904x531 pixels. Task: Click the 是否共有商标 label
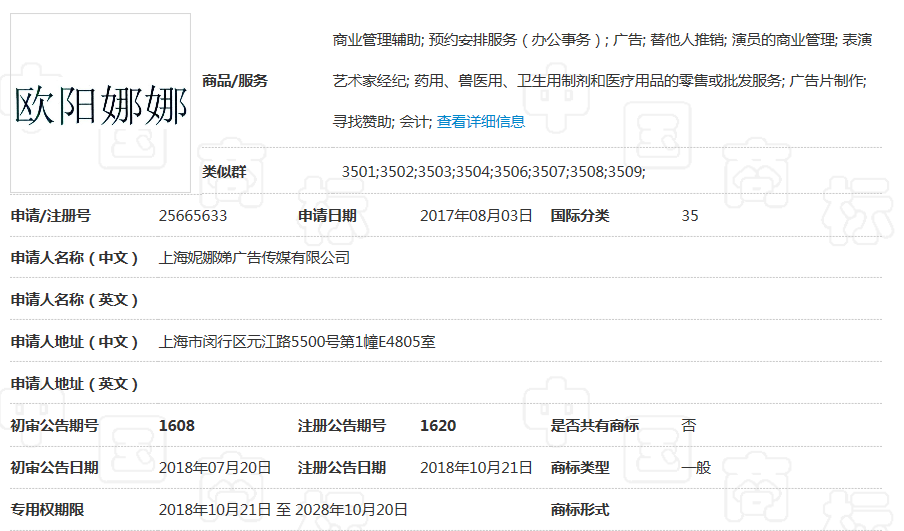tap(595, 425)
